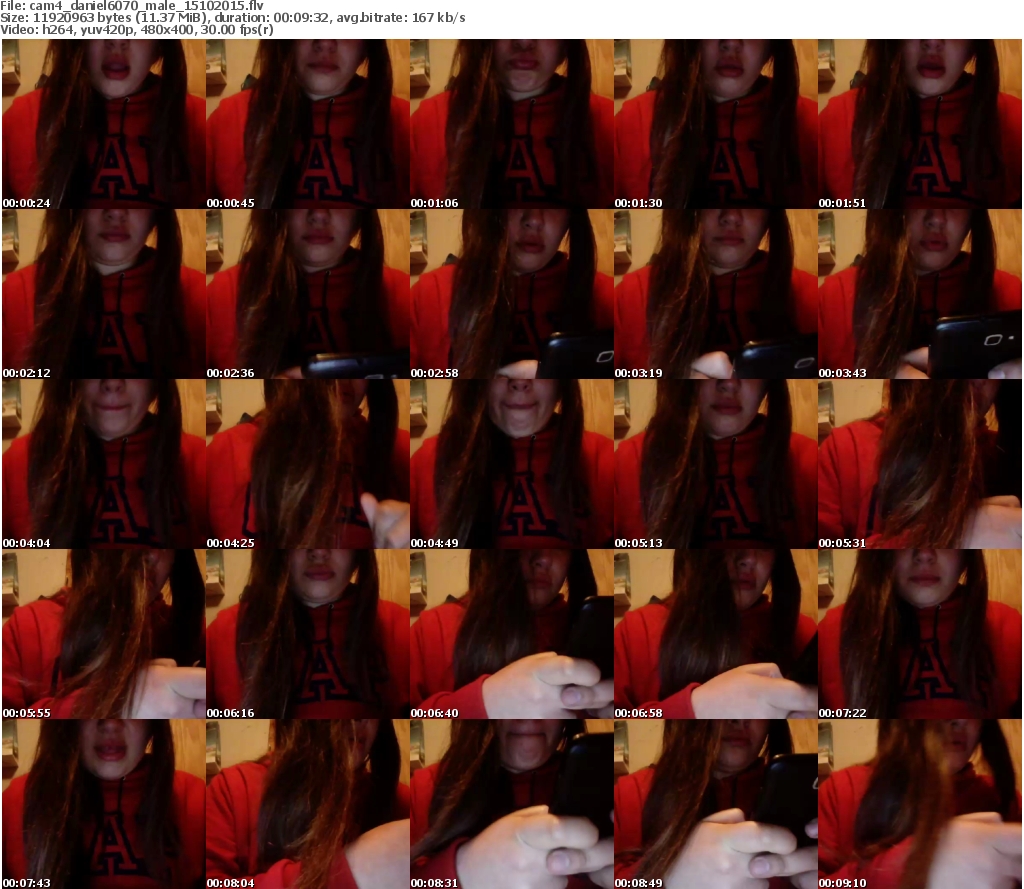The width and height of the screenshot is (1024, 889).
Task: Click the frame timestamped 00:05:55
Action: (x=104, y=634)
